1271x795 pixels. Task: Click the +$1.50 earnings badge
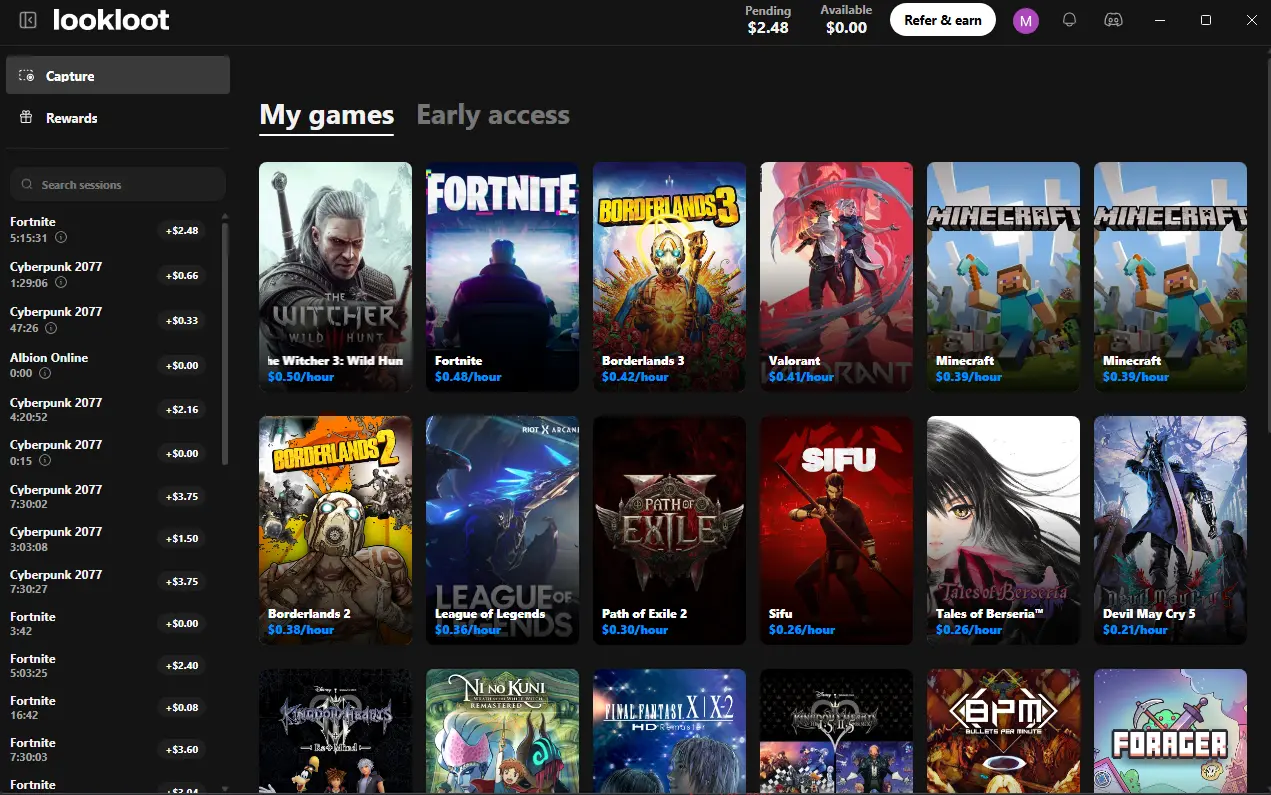coord(182,539)
